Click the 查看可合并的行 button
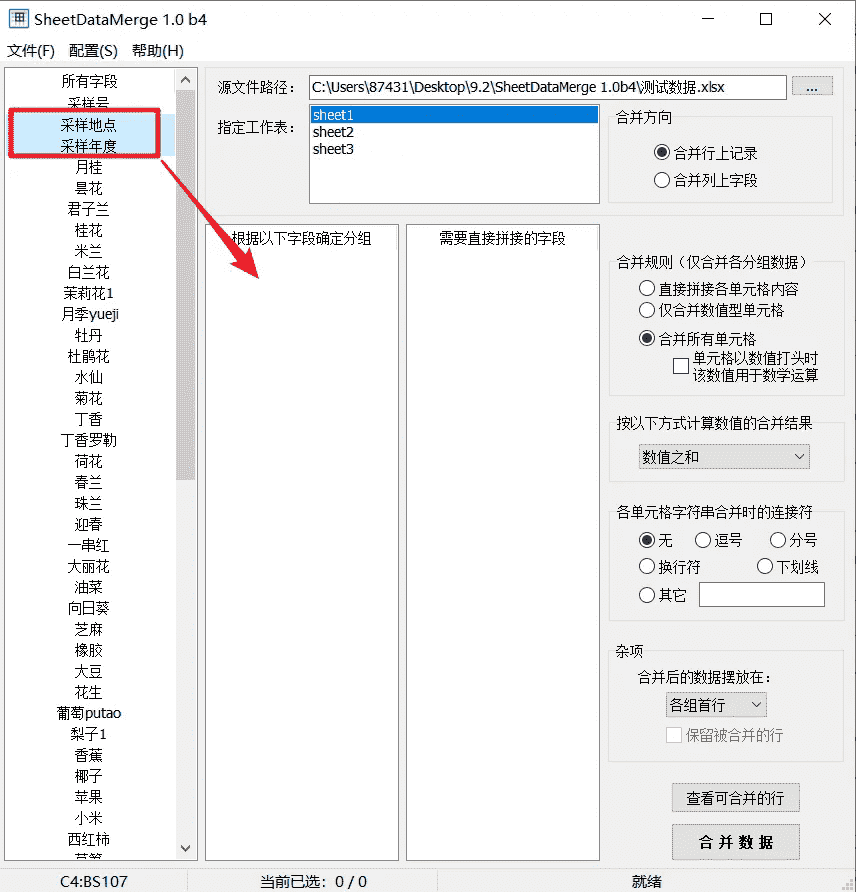 tap(735, 798)
